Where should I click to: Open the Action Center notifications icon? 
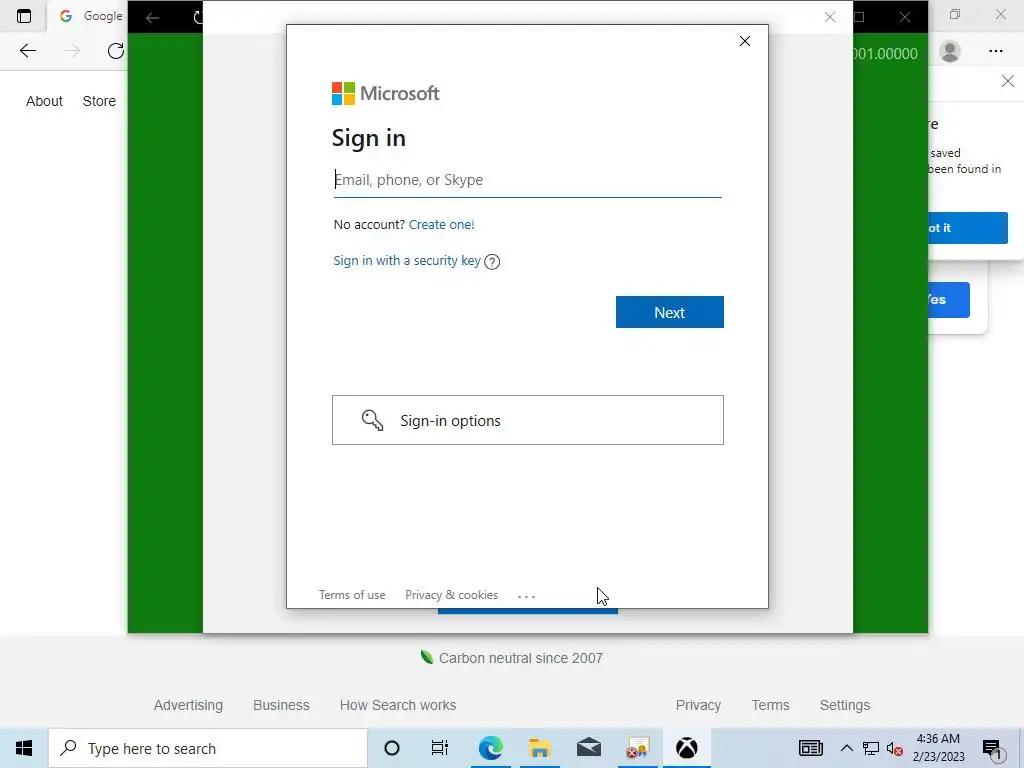pyautogui.click(x=992, y=749)
